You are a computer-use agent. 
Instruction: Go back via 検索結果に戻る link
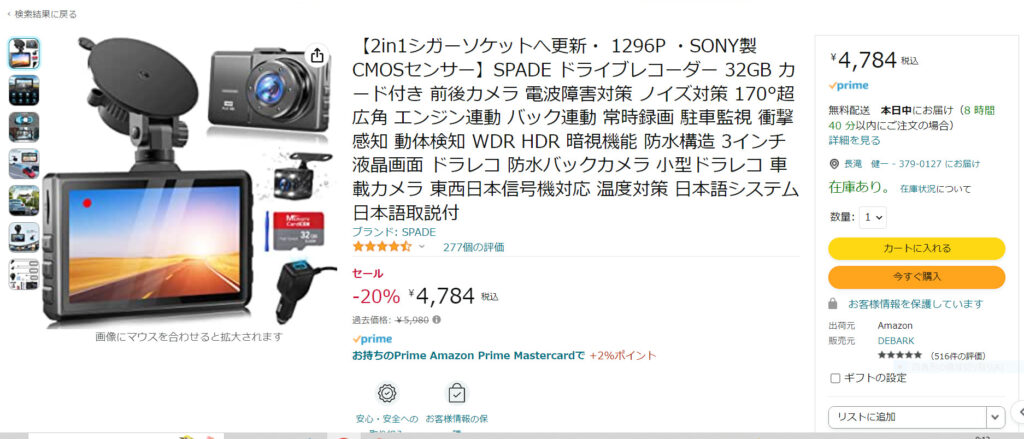tap(41, 14)
